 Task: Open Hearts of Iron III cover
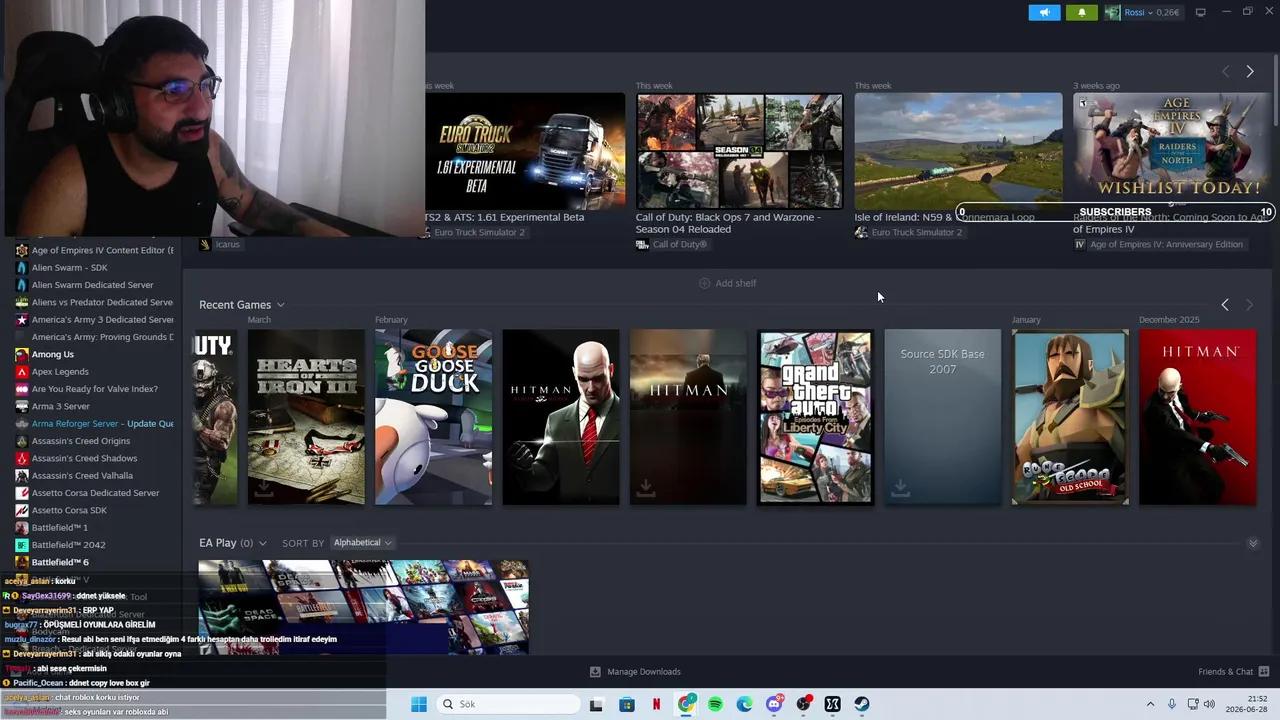coord(306,417)
